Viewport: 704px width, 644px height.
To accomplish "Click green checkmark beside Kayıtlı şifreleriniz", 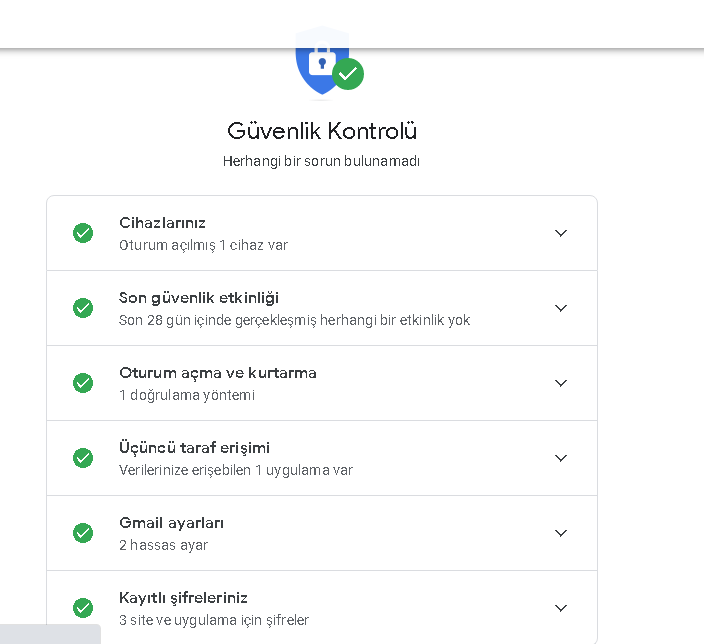I will pyautogui.click(x=83, y=608).
